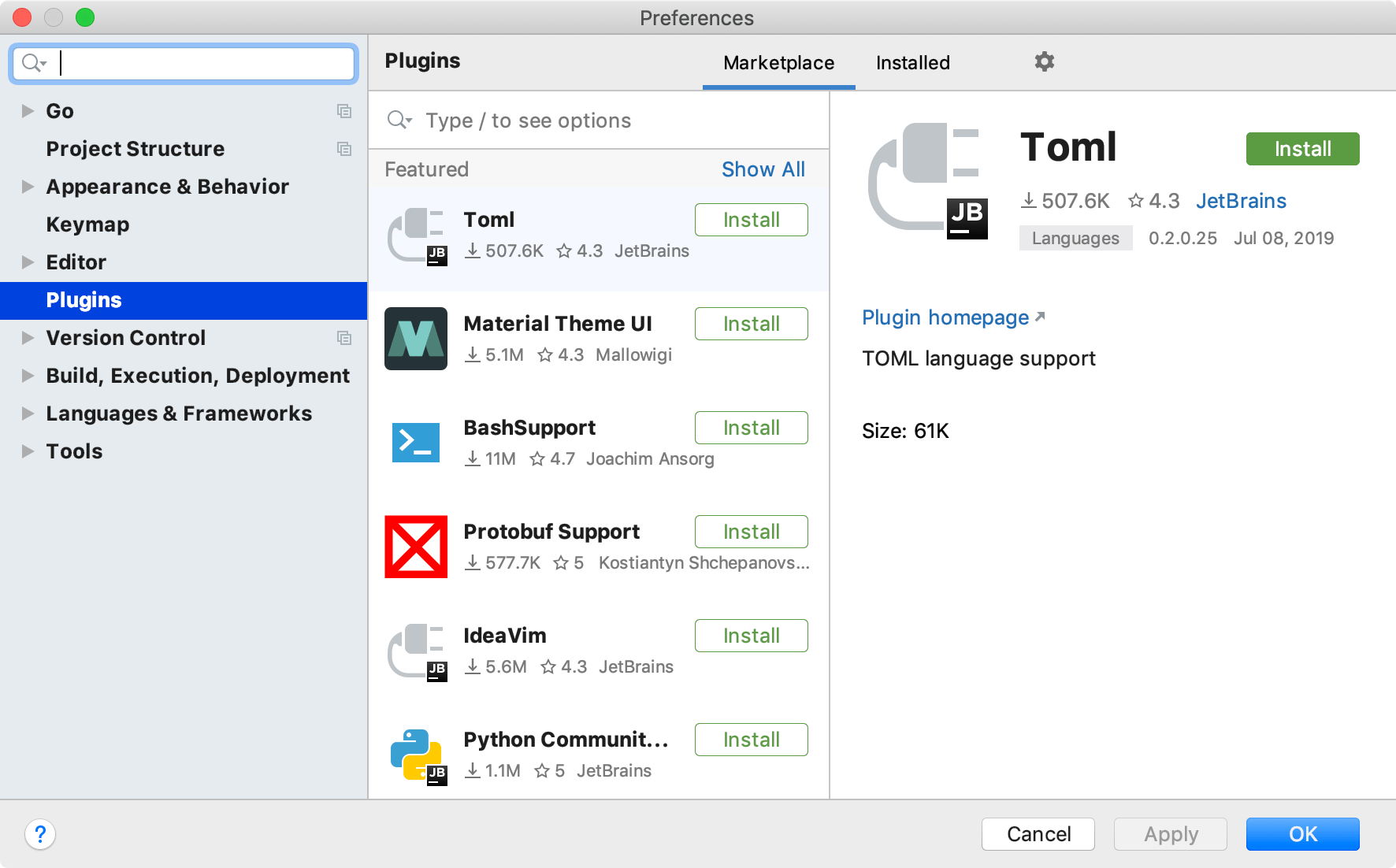Open the help question mark button

coord(40,833)
